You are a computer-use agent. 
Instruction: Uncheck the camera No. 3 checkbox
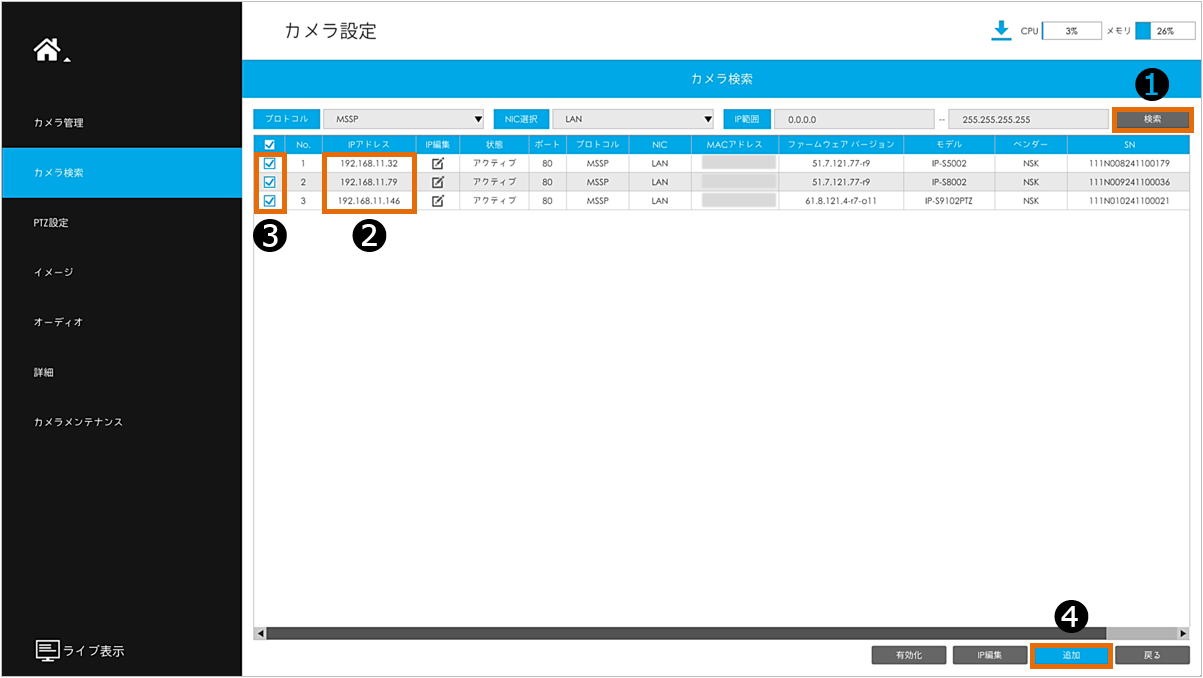click(269, 201)
